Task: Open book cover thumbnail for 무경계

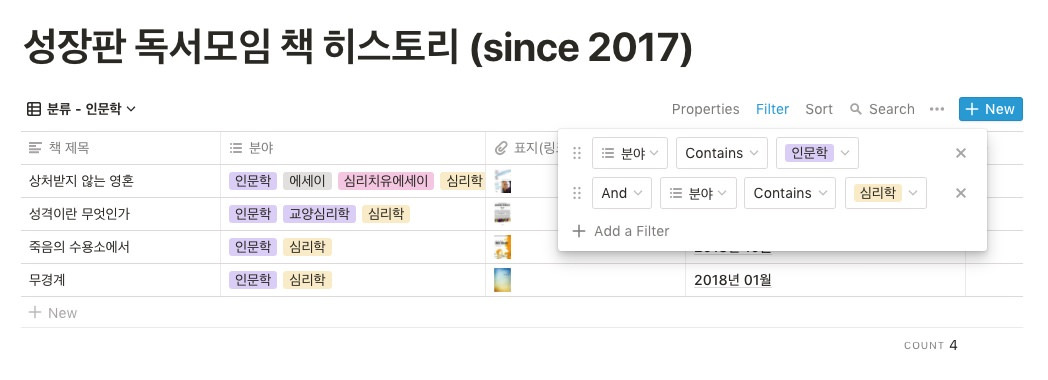Action: point(502,280)
